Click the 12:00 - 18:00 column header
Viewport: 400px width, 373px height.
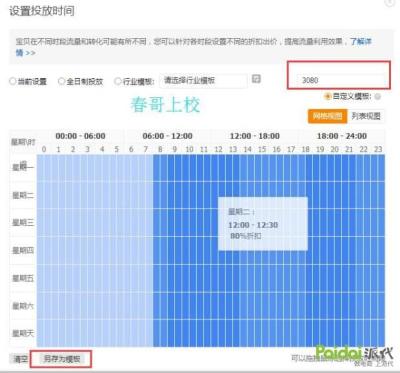pos(255,136)
